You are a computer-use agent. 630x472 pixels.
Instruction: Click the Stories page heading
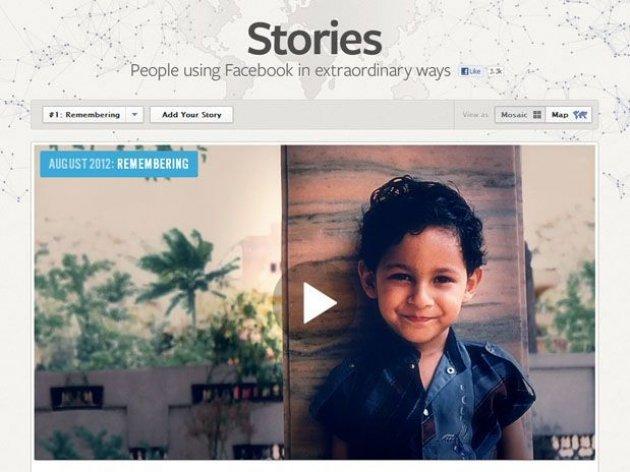point(314,39)
